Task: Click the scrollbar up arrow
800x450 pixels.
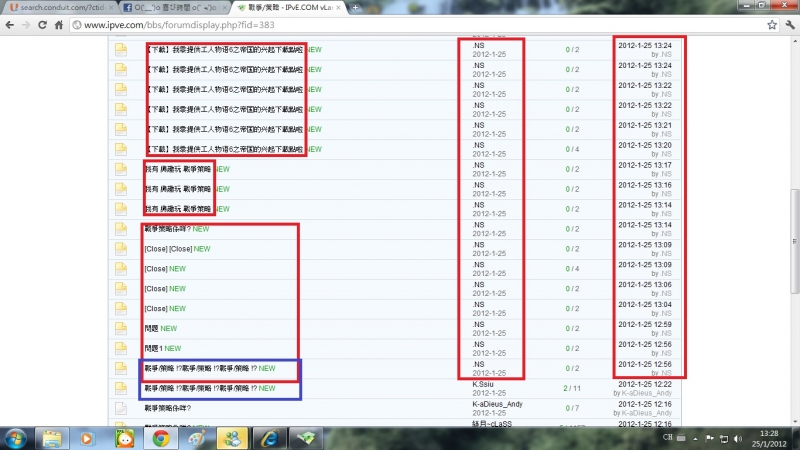Action: click(794, 40)
